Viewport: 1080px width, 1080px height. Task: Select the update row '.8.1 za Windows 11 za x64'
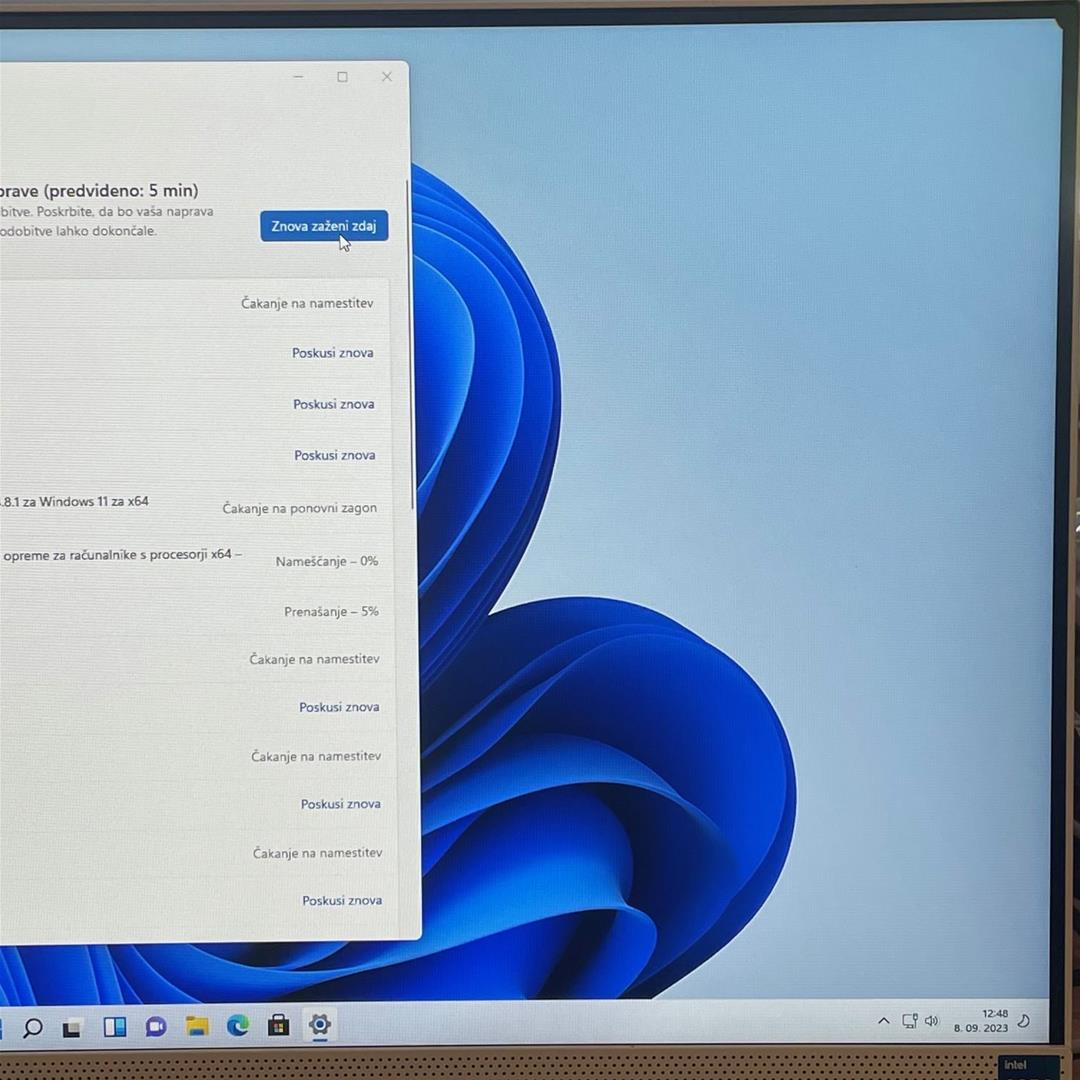pos(74,501)
